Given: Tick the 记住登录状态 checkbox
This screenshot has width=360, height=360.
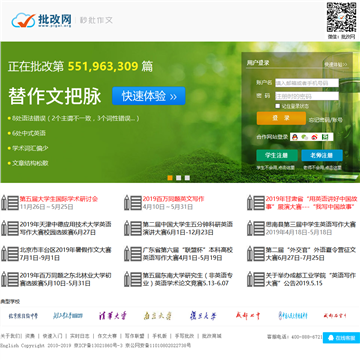Looking at the screenshot, I should pos(278,106).
